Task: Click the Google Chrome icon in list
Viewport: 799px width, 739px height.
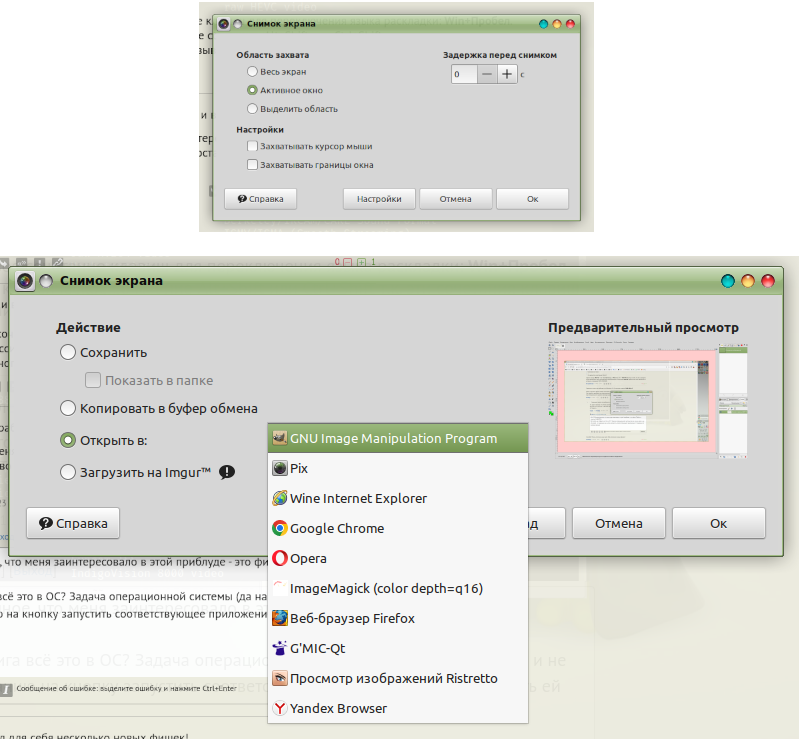Action: tap(281, 528)
